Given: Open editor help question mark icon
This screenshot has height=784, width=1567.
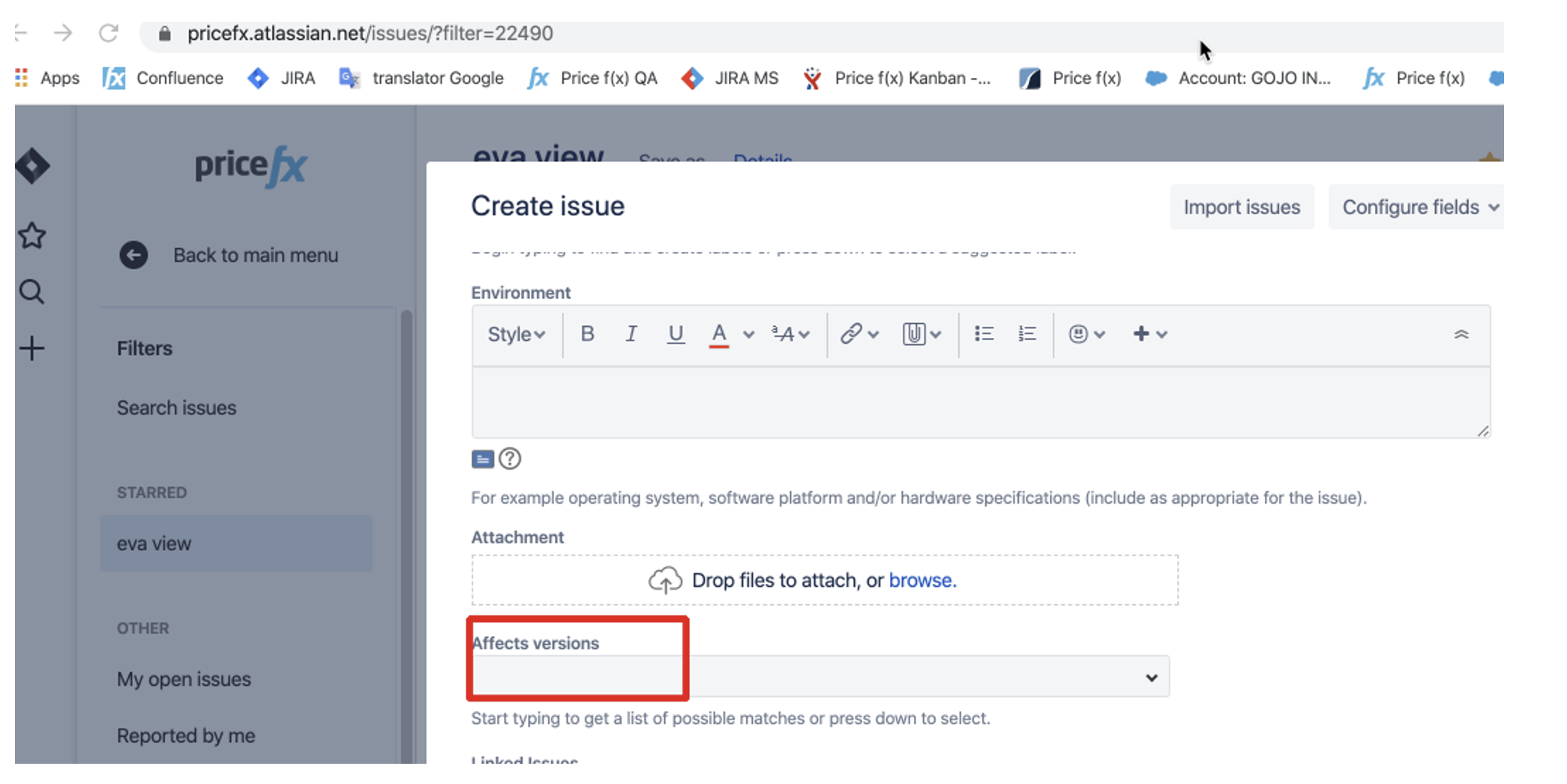Looking at the screenshot, I should [510, 459].
